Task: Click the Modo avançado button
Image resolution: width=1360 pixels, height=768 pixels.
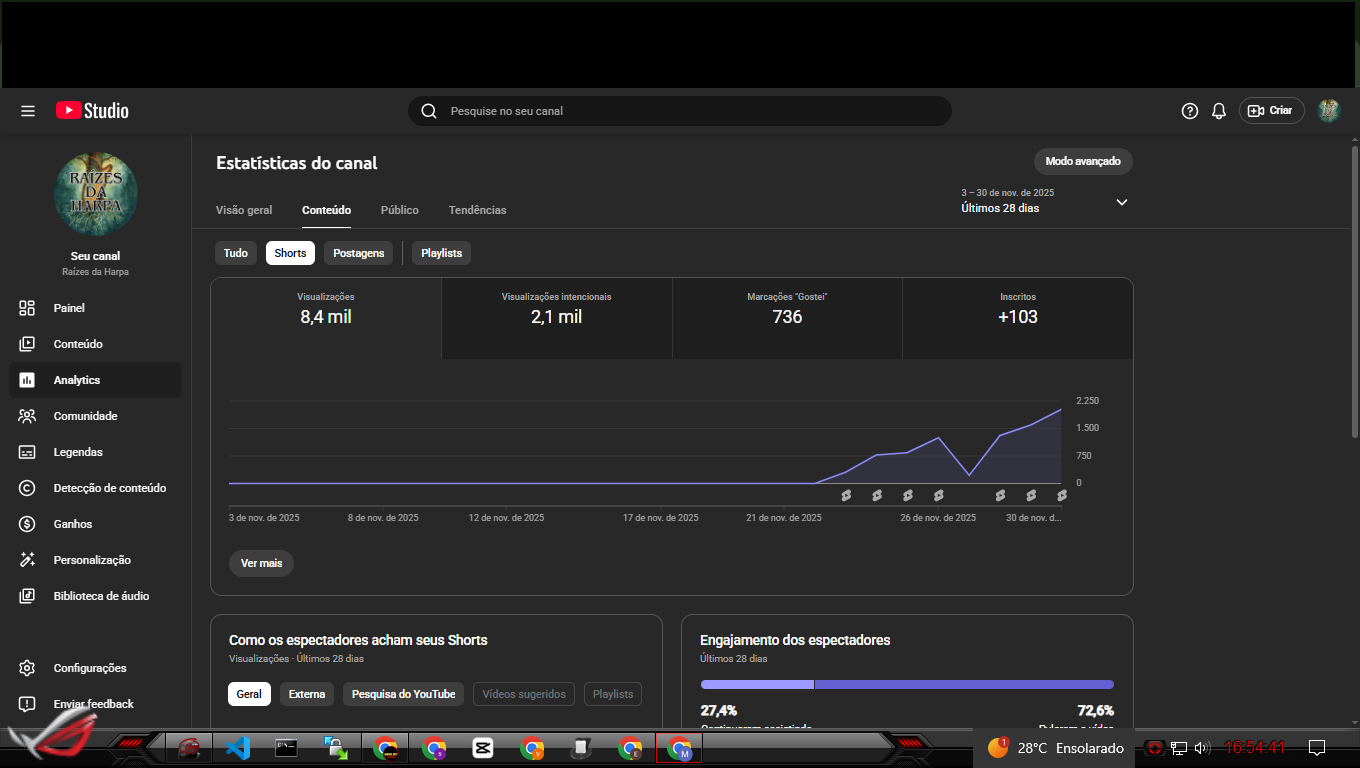Action: pyautogui.click(x=1082, y=161)
